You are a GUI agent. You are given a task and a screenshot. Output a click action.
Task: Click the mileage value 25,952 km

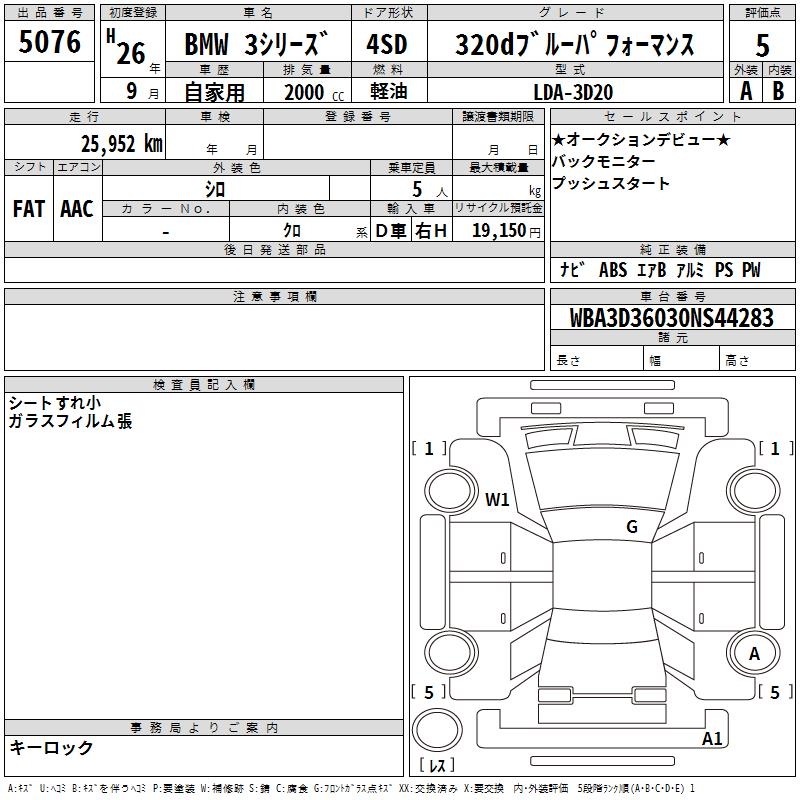point(121,143)
